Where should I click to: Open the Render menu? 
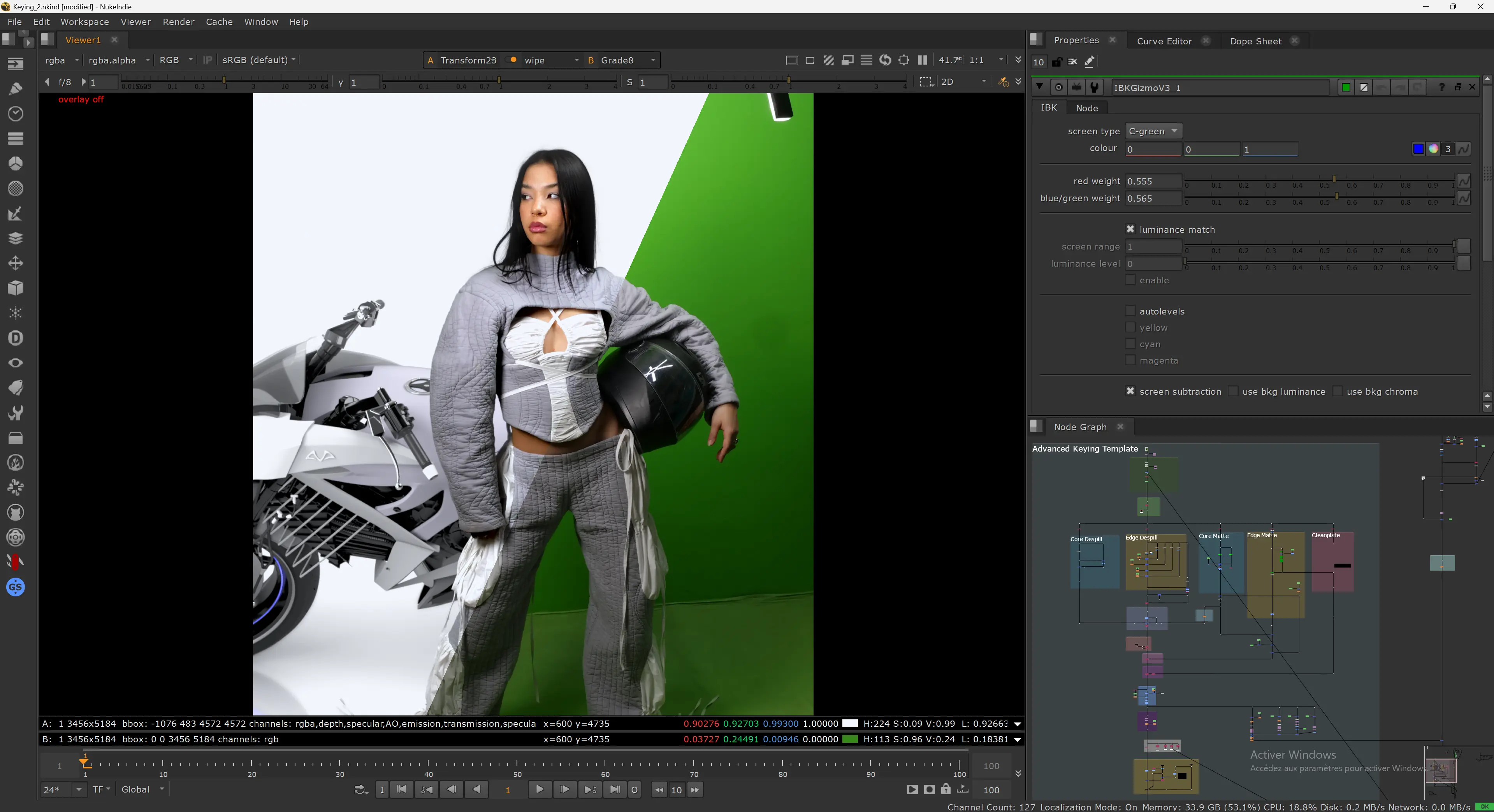[178, 21]
